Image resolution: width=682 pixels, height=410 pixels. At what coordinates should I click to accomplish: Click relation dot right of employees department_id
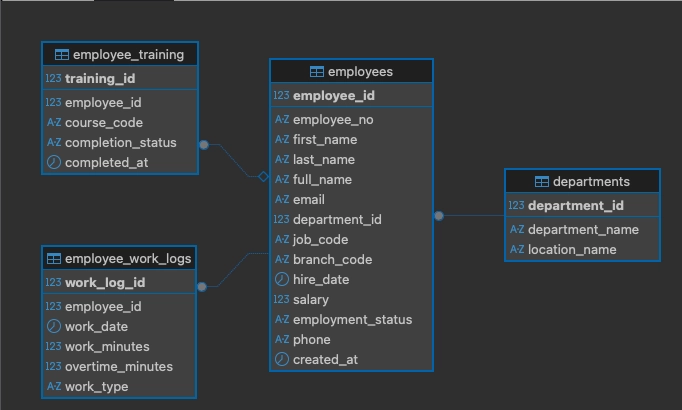[439, 216]
